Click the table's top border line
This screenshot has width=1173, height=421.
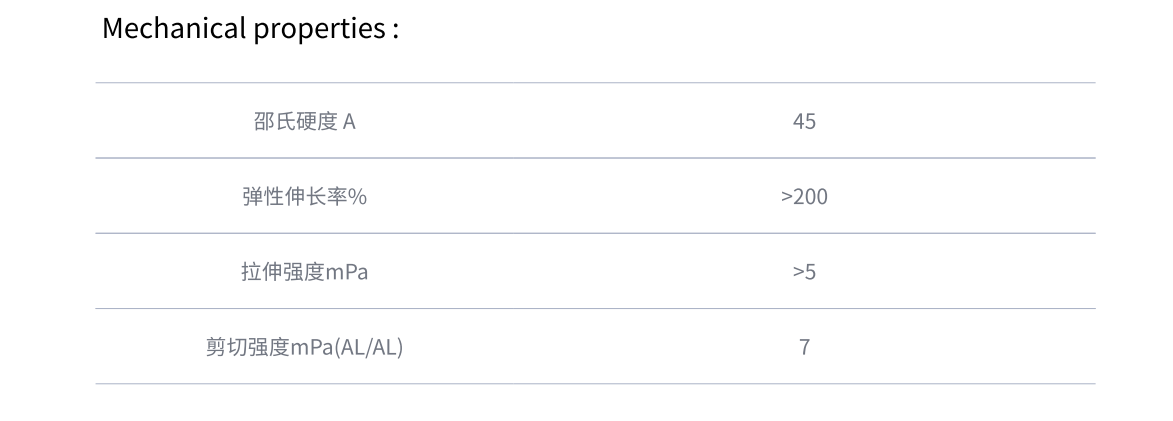click(x=595, y=83)
